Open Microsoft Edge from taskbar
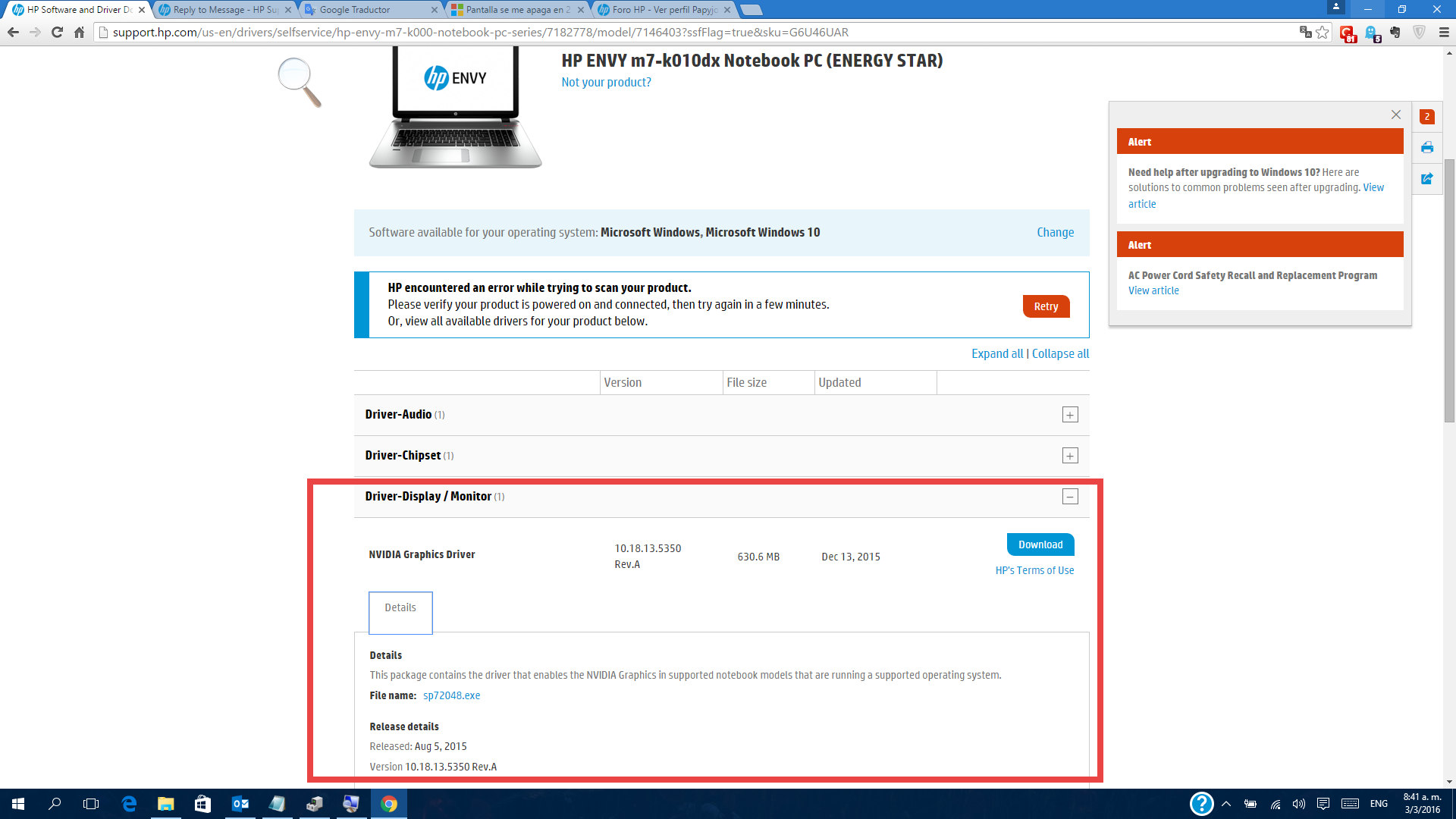The width and height of the screenshot is (1456, 819). (129, 804)
